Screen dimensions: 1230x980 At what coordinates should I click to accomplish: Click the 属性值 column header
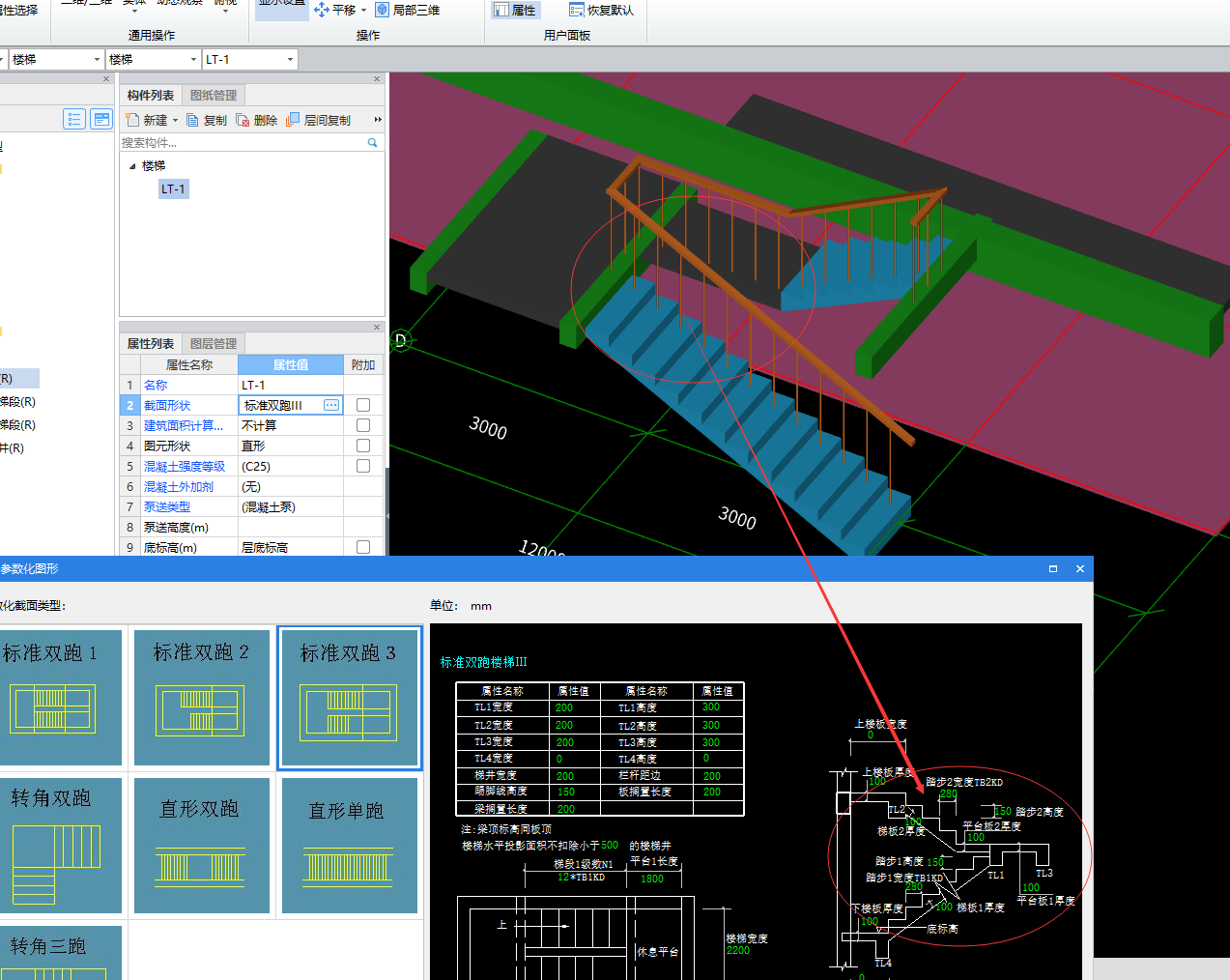tap(291, 364)
